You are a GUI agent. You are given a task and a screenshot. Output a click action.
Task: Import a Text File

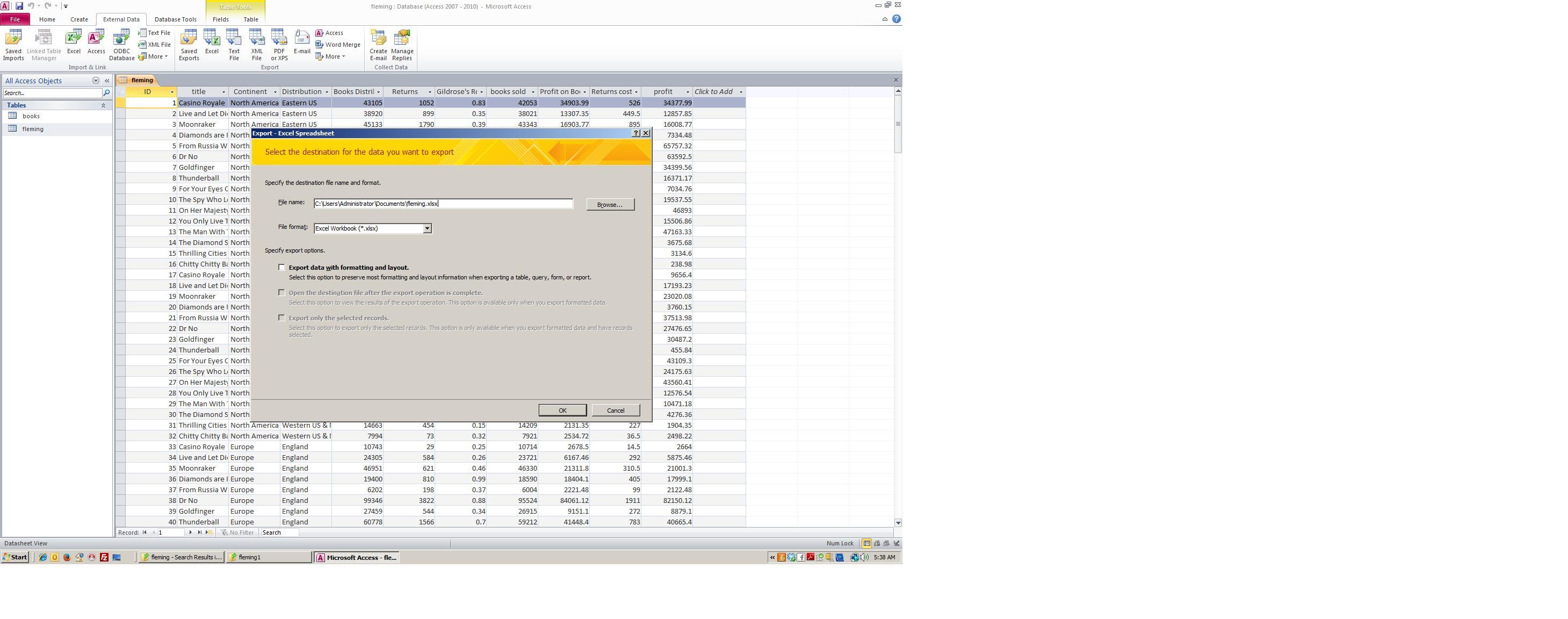coord(155,33)
